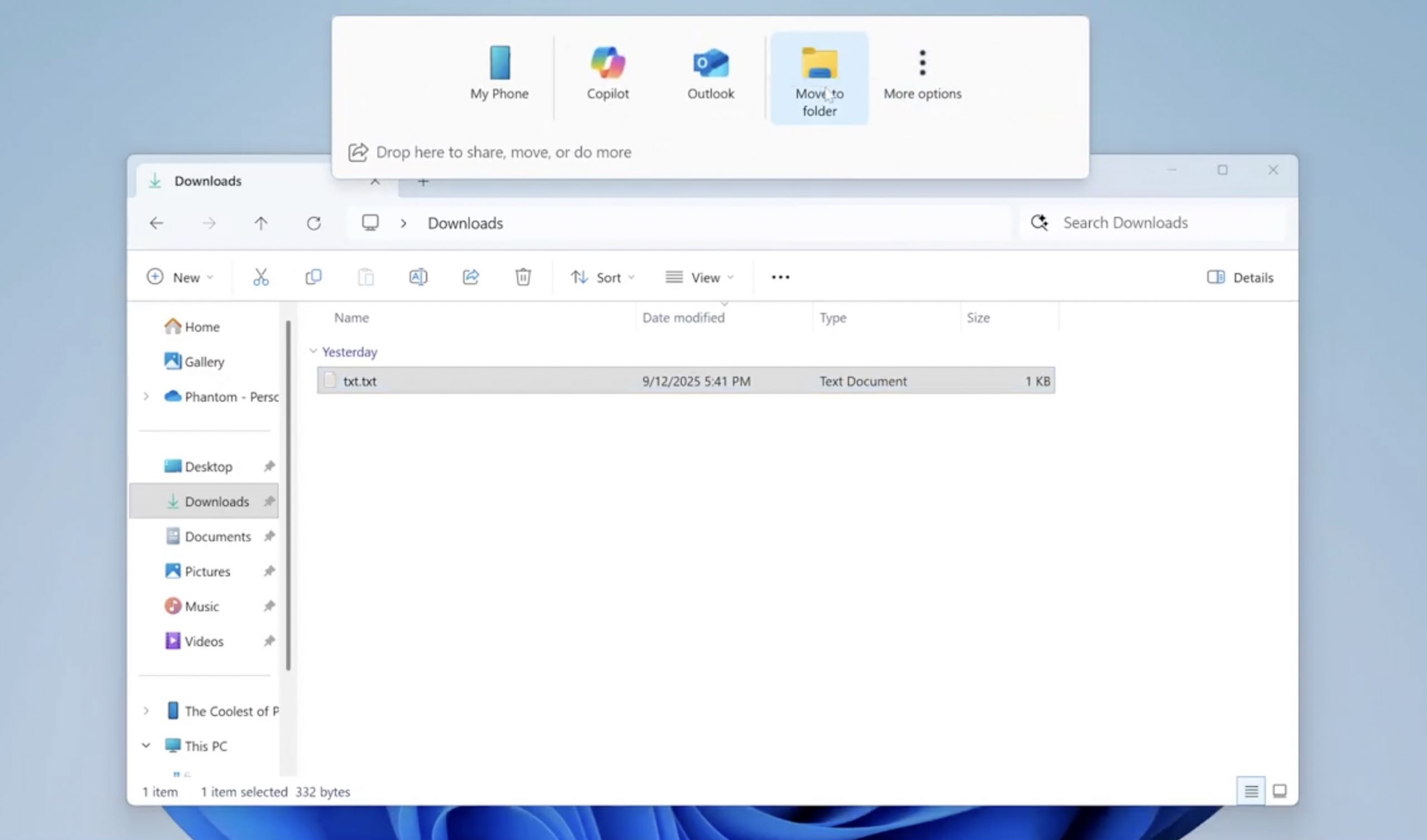Open More options in drop tray
Image resolution: width=1427 pixels, height=840 pixels.
[x=923, y=74]
